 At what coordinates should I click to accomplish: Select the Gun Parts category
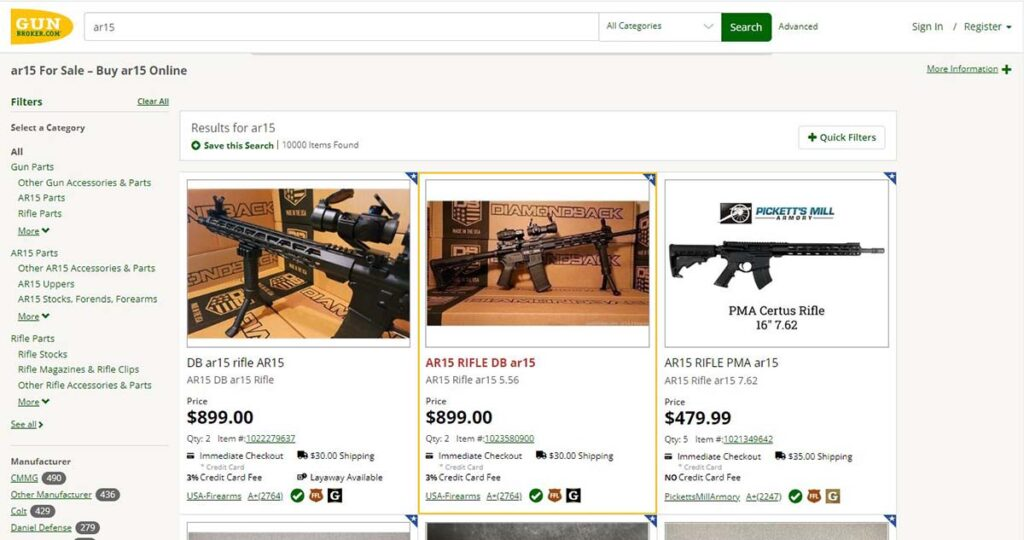point(32,167)
